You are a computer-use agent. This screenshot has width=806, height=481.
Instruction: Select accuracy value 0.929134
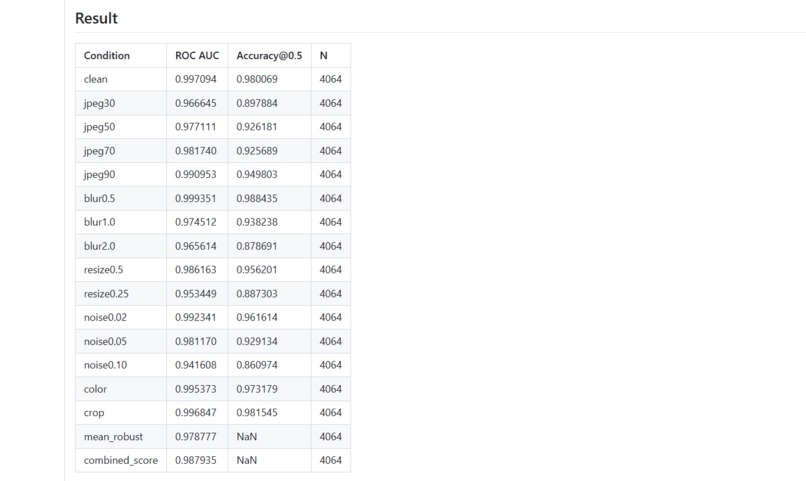click(257, 342)
